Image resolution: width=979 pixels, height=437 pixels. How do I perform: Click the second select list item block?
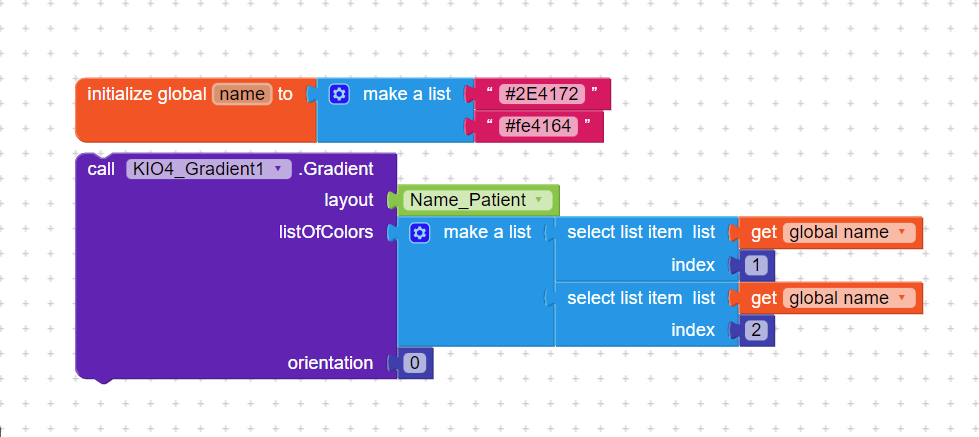tap(641, 298)
